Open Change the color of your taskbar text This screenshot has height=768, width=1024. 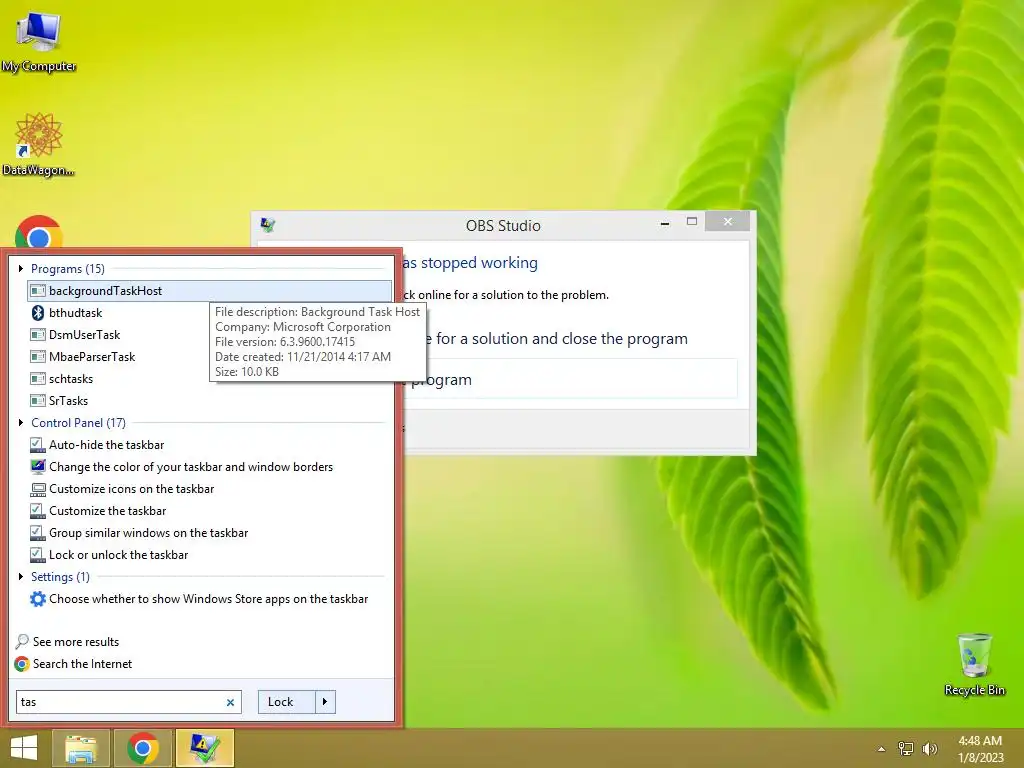[191, 467]
